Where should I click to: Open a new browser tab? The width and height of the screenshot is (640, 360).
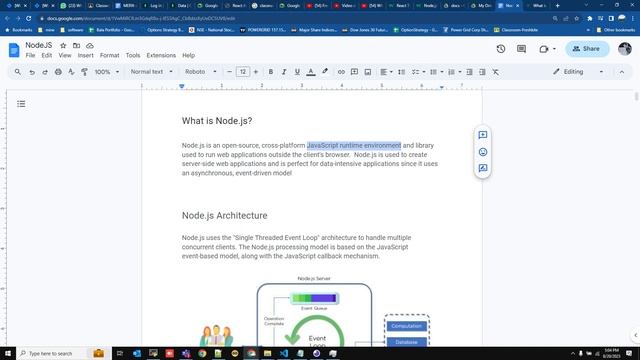coord(558,6)
